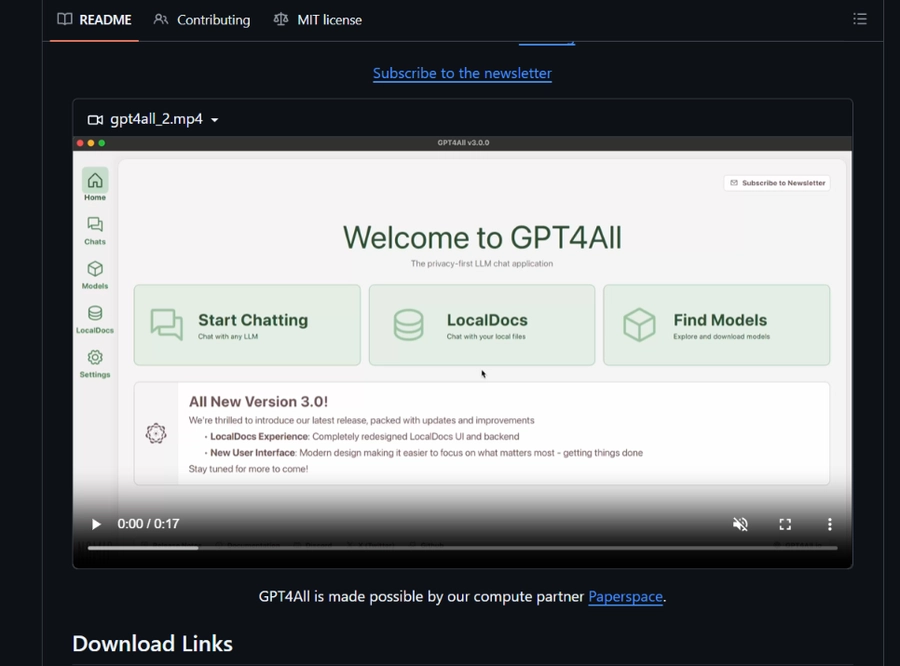Viewport: 900px width, 666px height.
Task: Open Chats in GPT4All sidebar
Action: click(95, 230)
